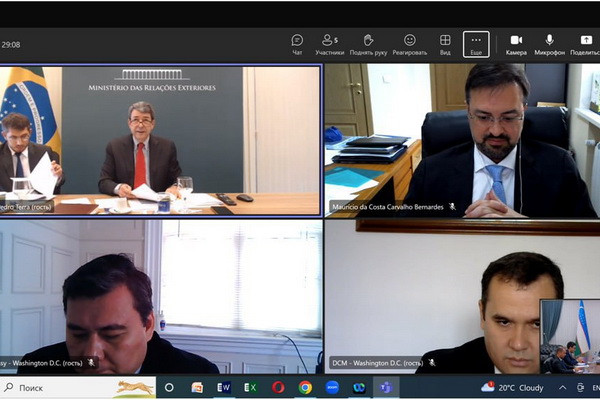Mute or unmute the microphone
Image resolution: width=600 pixels, height=400 pixels.
coord(549,44)
